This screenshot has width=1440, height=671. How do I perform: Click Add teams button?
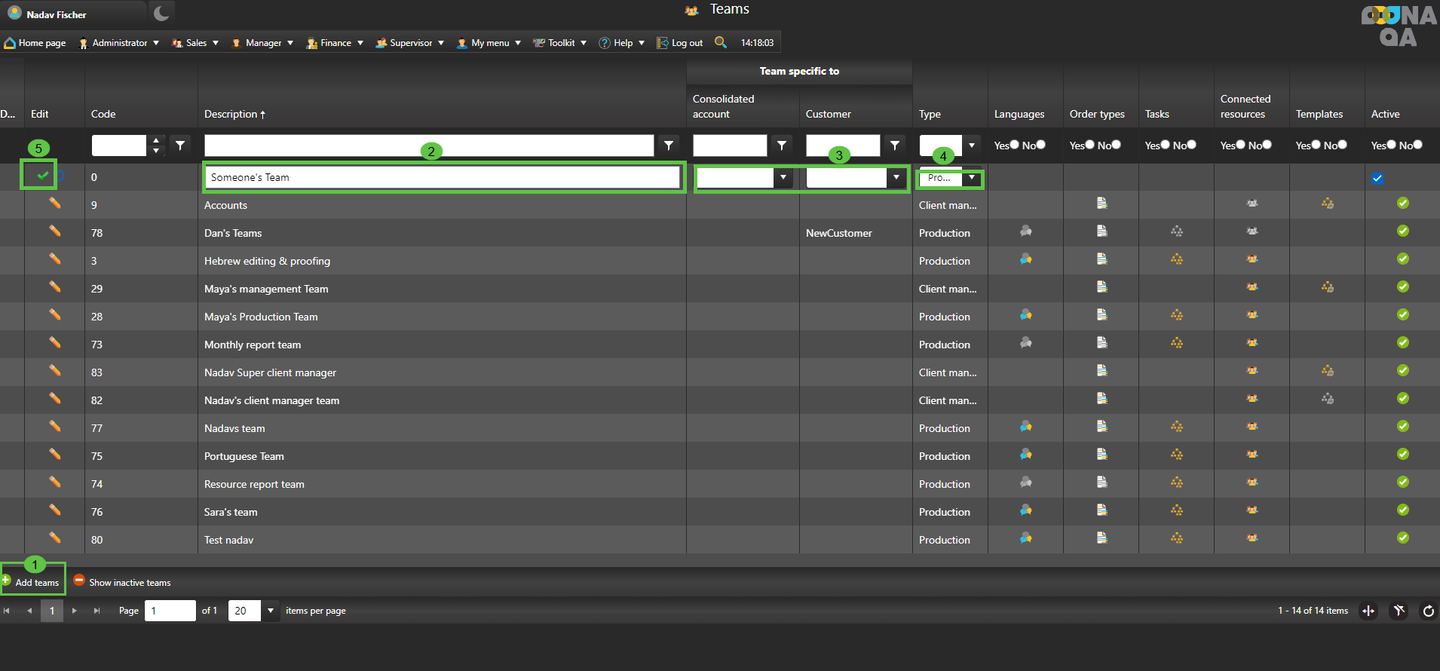click(31, 582)
